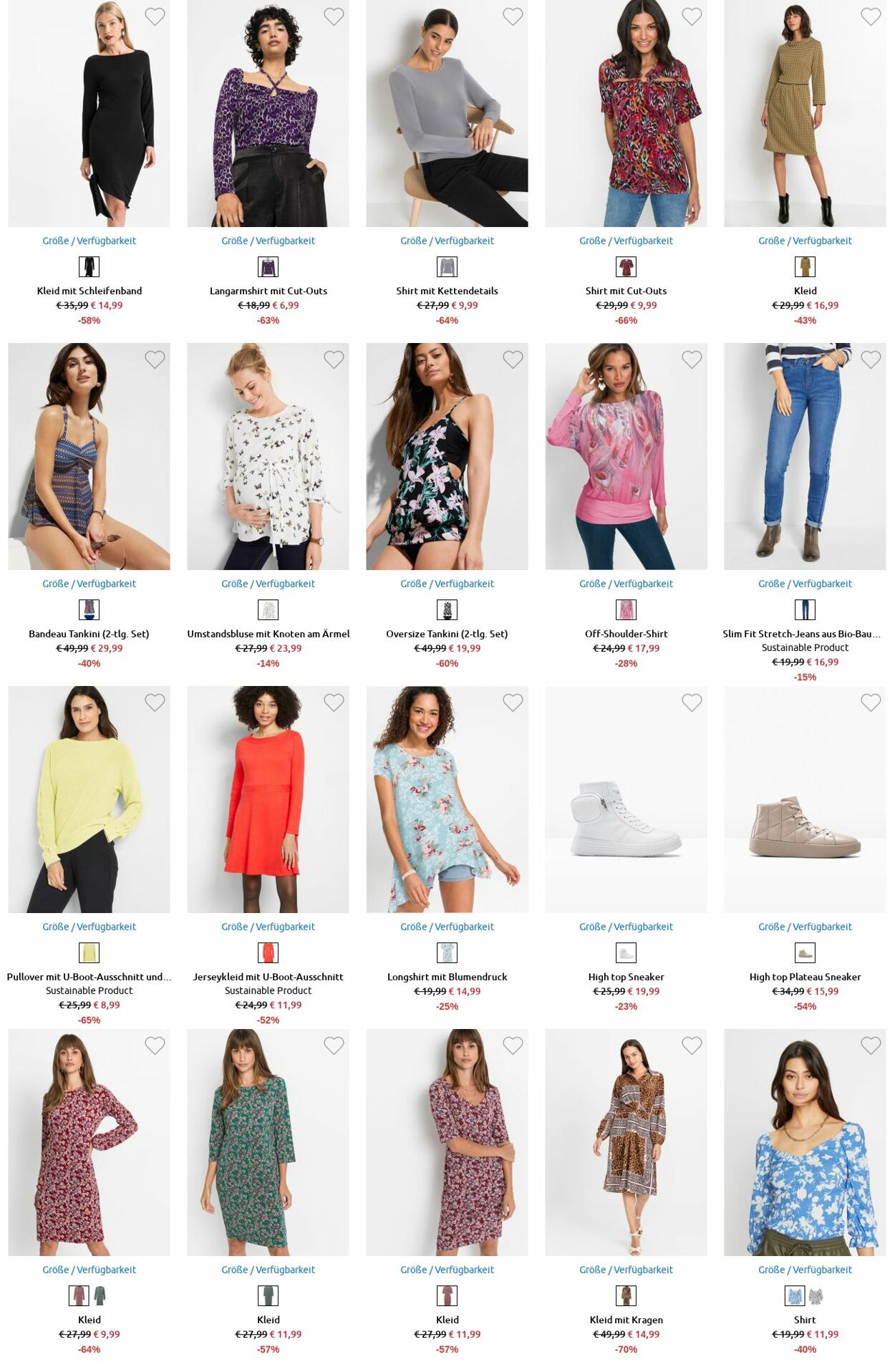Add Kleid mit Schleifenband to wishlist

pos(155,16)
